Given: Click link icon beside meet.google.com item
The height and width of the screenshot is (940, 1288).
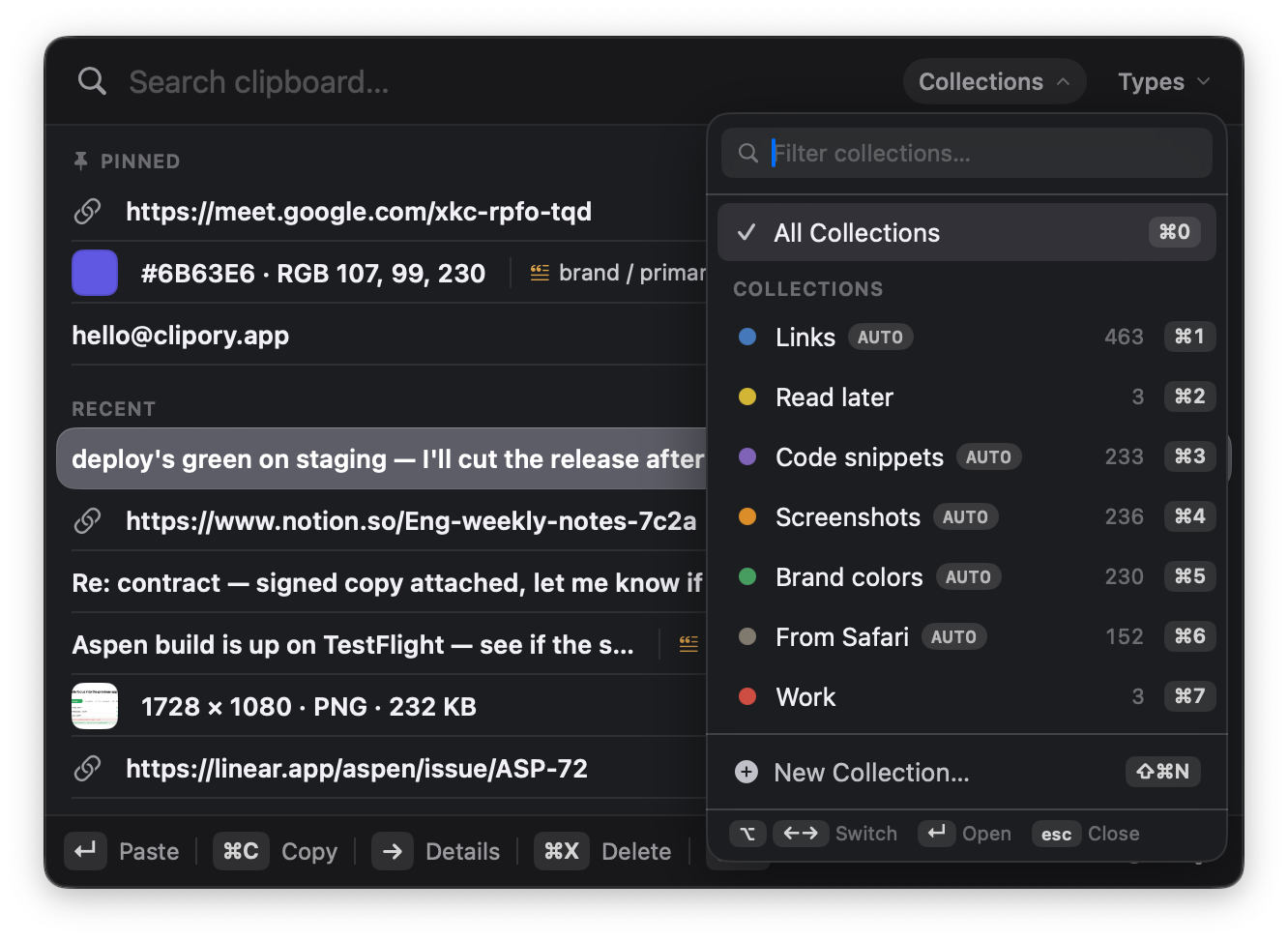Looking at the screenshot, I should click(x=88, y=211).
